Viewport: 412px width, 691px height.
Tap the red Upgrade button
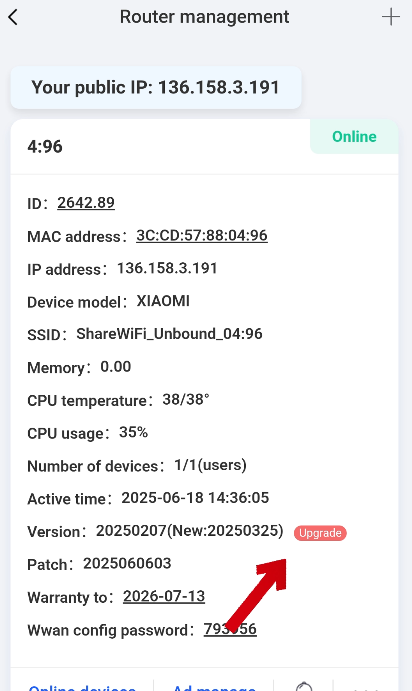[x=320, y=533]
